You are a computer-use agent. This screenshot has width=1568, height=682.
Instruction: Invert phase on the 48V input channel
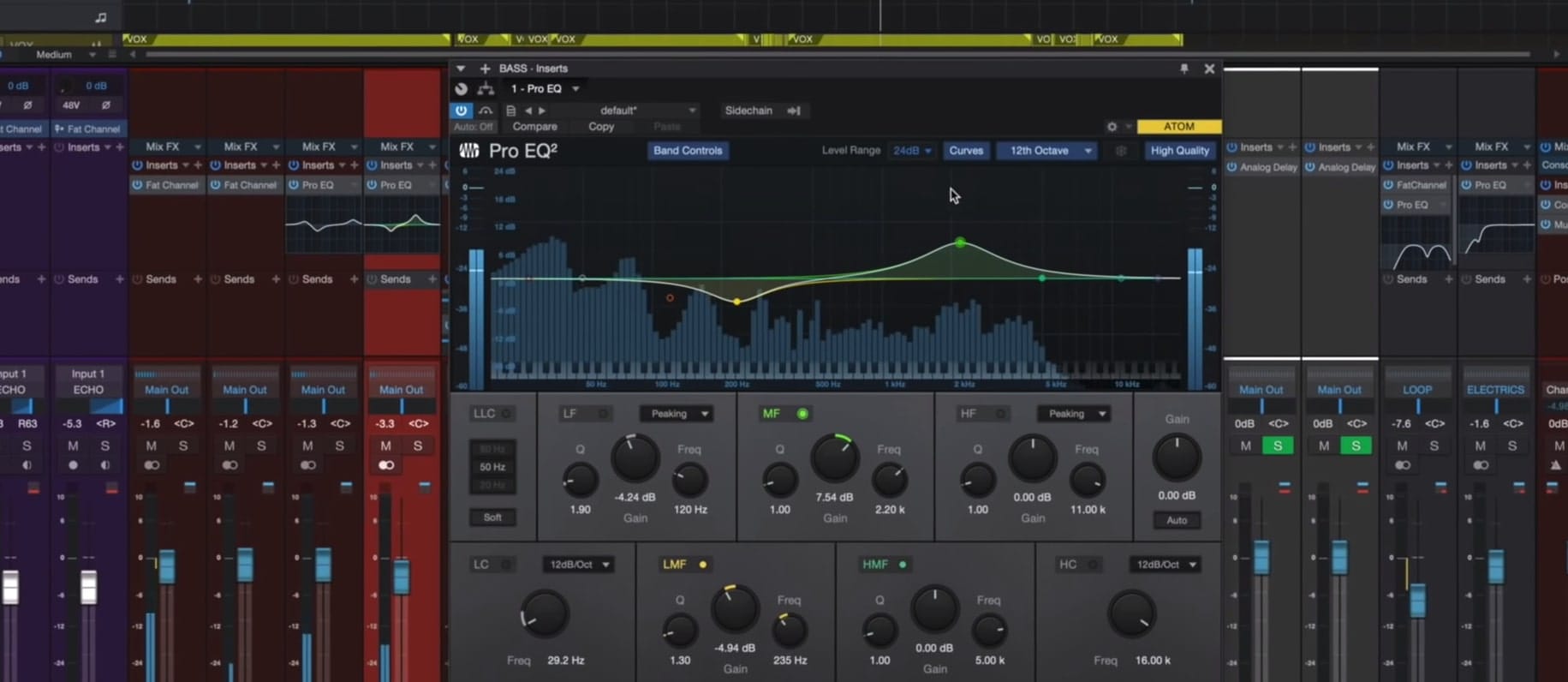pyautogui.click(x=105, y=105)
